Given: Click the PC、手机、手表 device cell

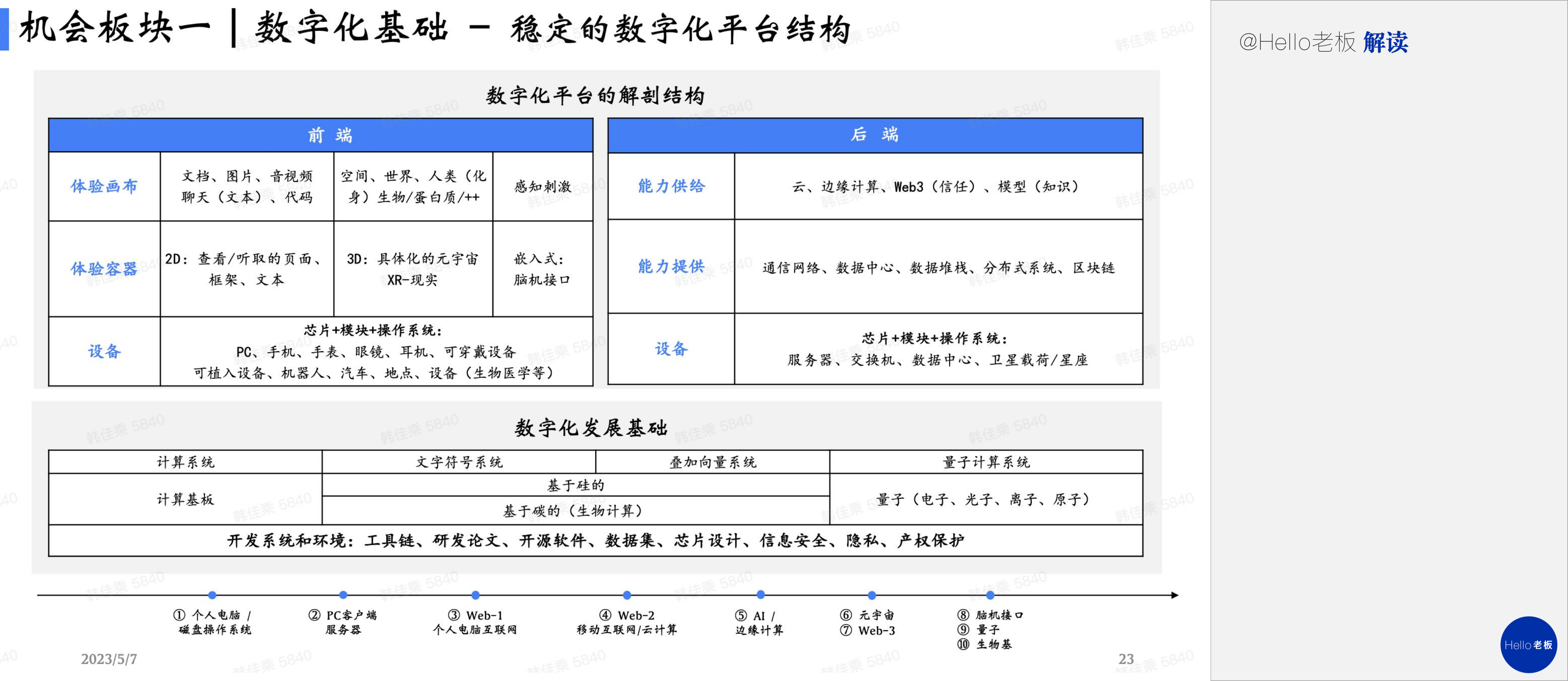Looking at the screenshot, I should click(376, 352).
